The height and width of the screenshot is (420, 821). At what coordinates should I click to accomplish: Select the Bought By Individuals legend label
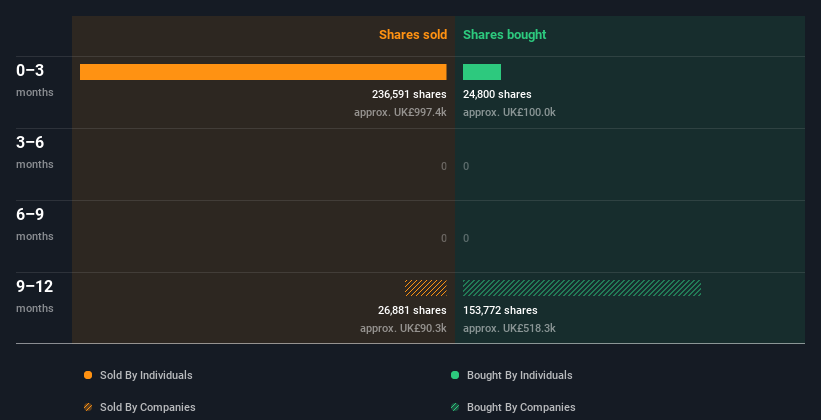tap(519, 375)
